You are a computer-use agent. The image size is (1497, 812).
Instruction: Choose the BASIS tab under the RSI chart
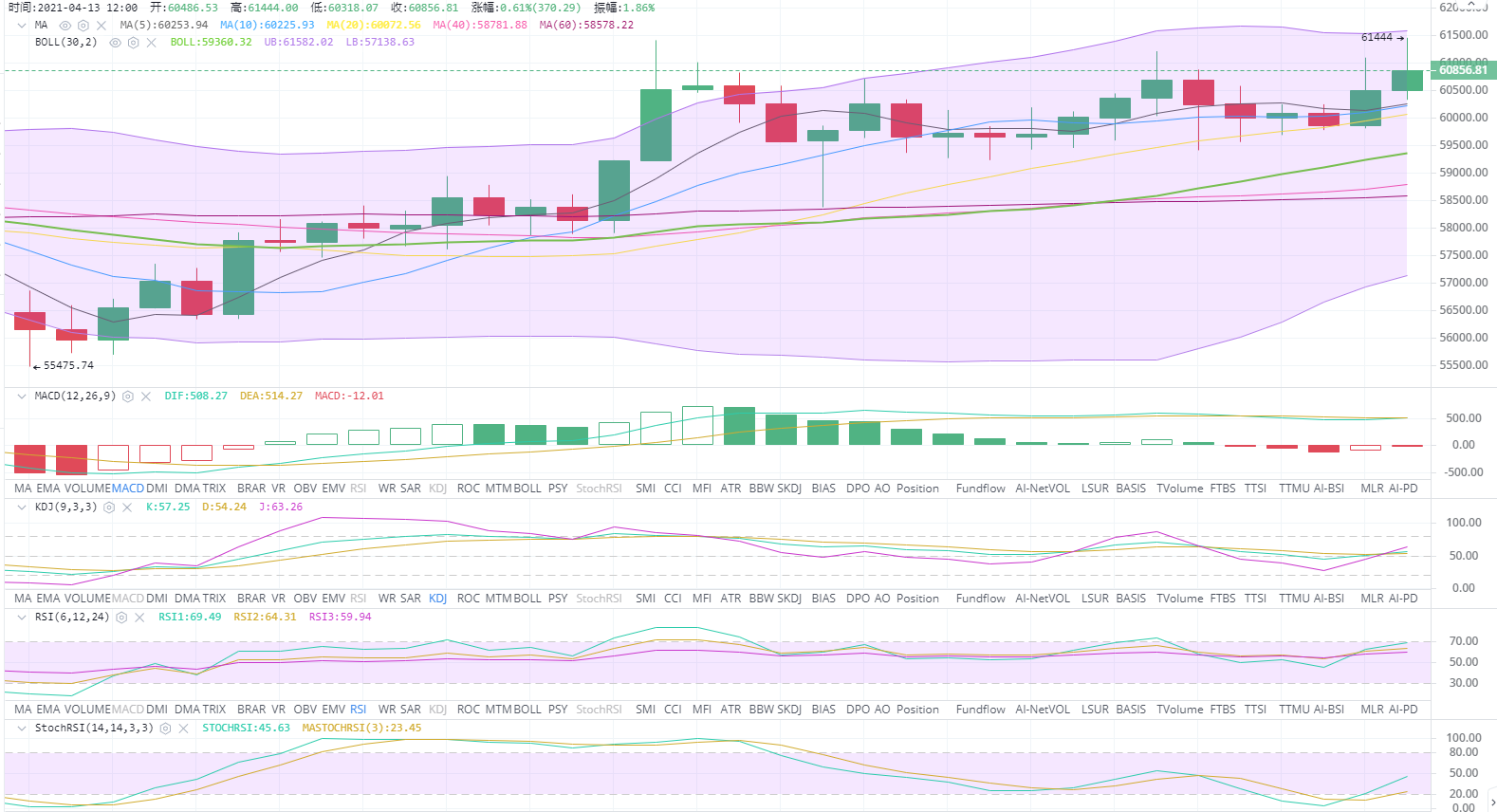click(1131, 710)
